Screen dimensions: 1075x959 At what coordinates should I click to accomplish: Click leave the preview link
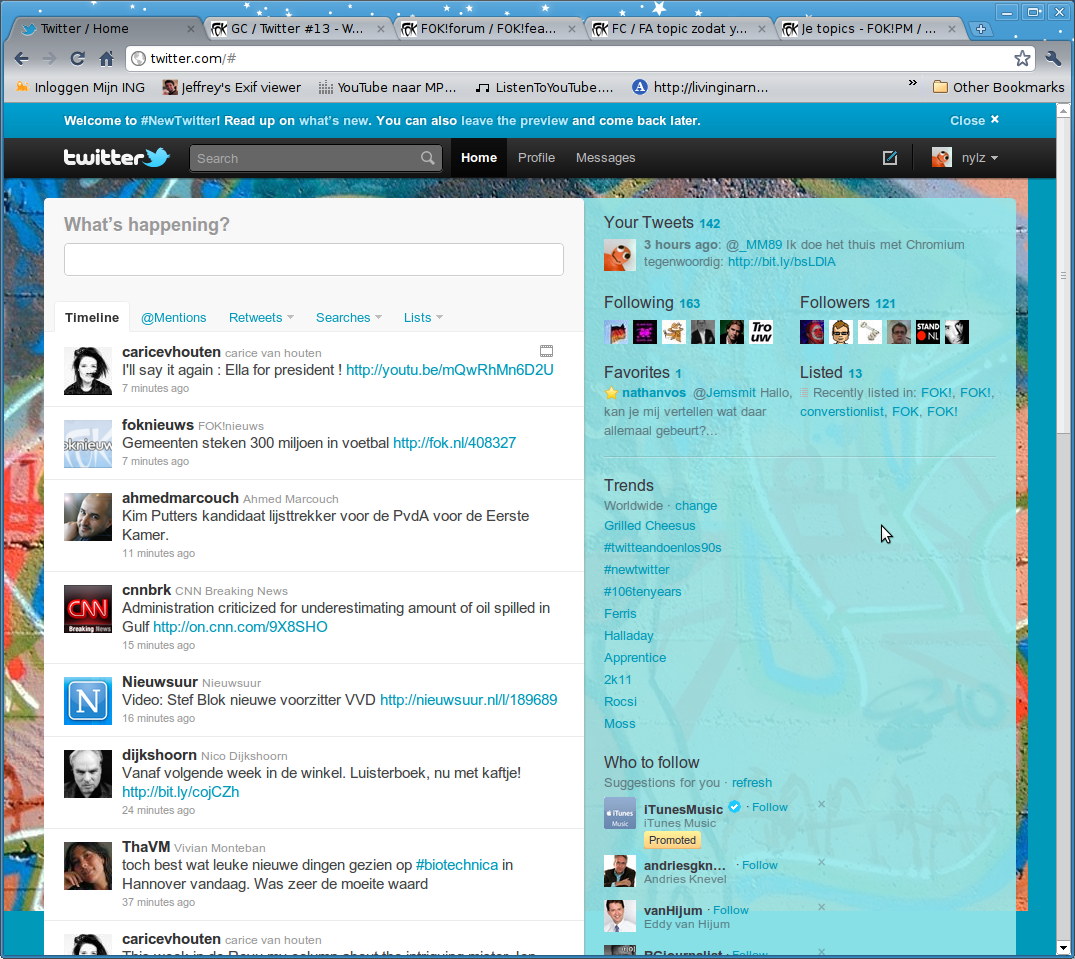pyautogui.click(x=514, y=121)
